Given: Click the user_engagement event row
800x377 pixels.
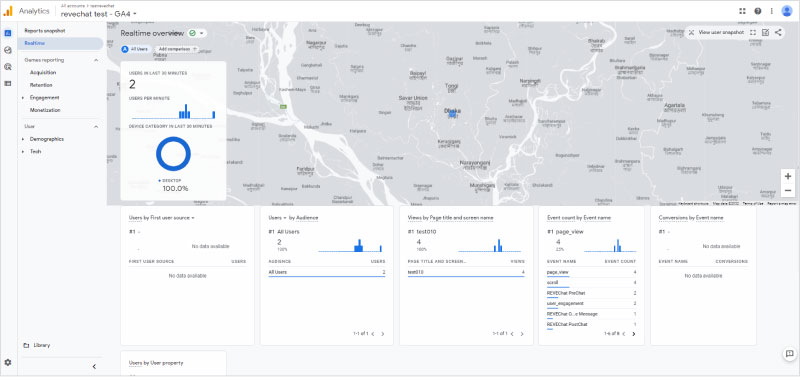Looking at the screenshot, I should click(x=591, y=304).
